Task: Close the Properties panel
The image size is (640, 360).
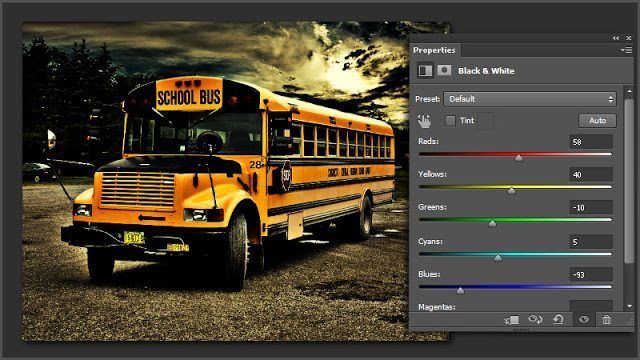Action: 629,38
